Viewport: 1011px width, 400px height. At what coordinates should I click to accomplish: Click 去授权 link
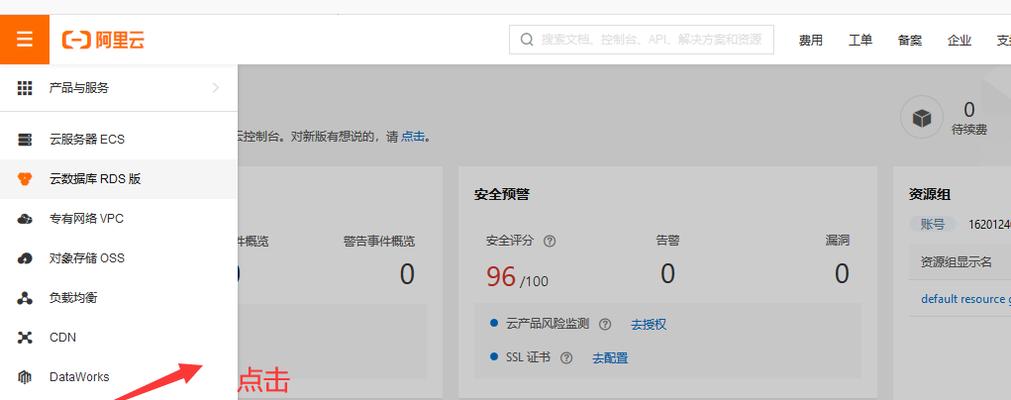point(648,325)
